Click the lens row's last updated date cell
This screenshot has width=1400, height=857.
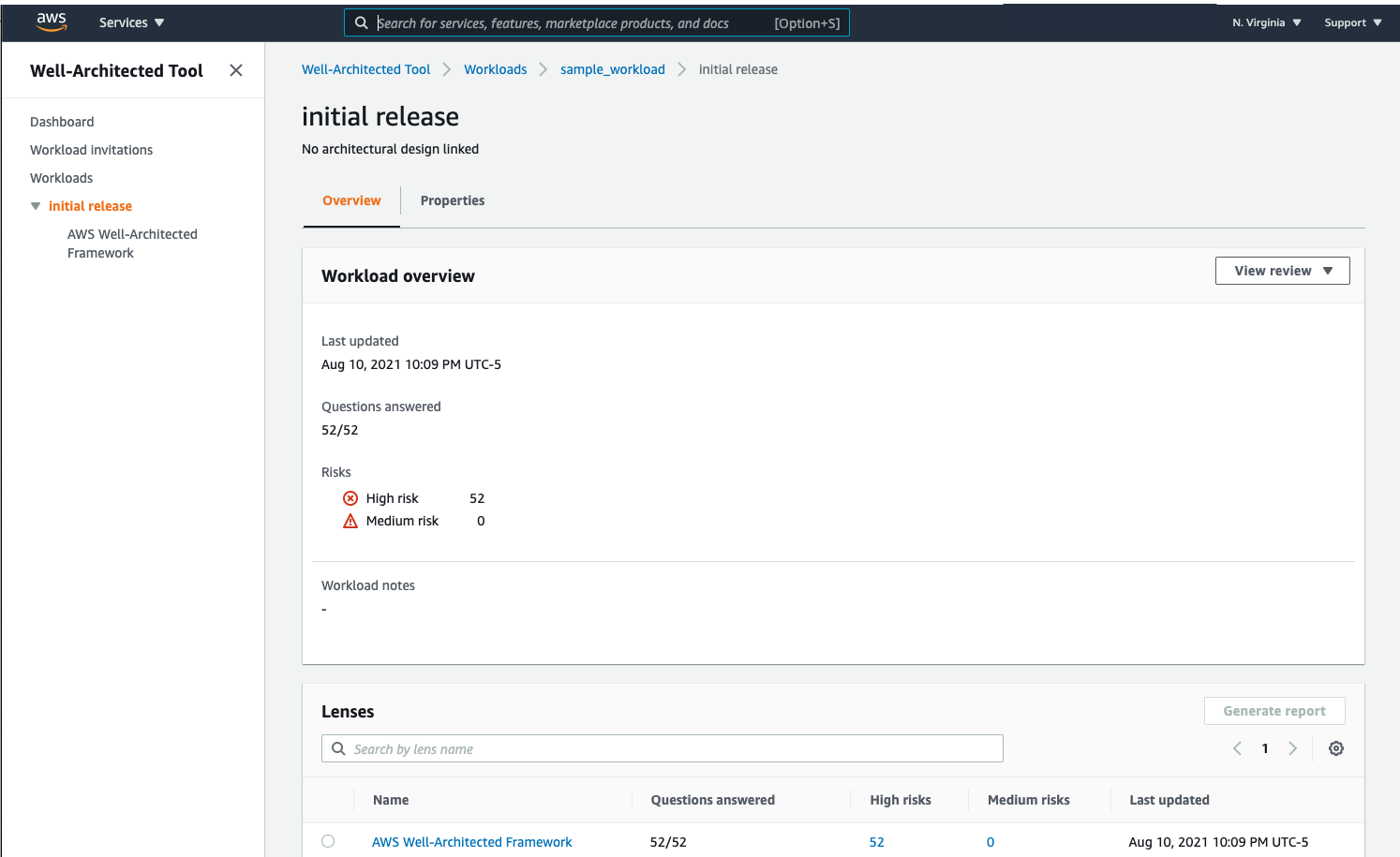pos(1218,842)
